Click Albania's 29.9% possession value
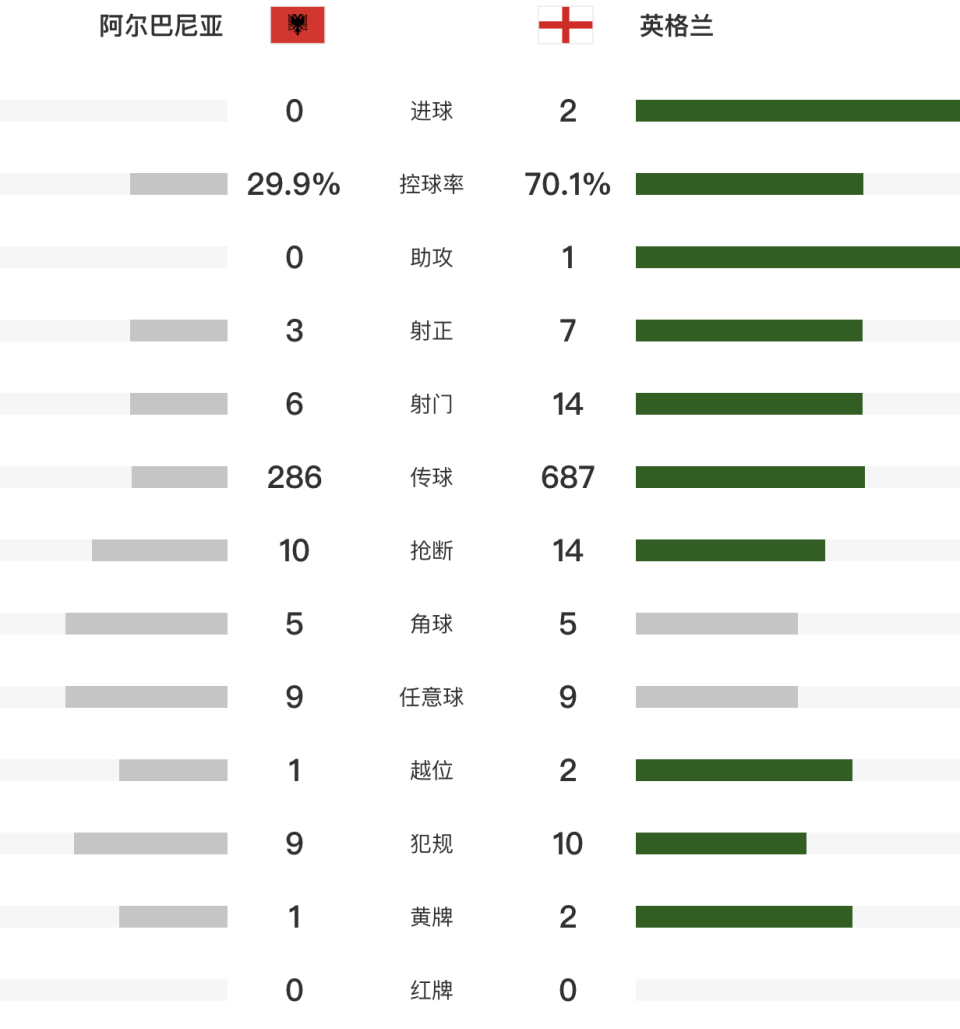The height and width of the screenshot is (1029, 960). (x=293, y=184)
